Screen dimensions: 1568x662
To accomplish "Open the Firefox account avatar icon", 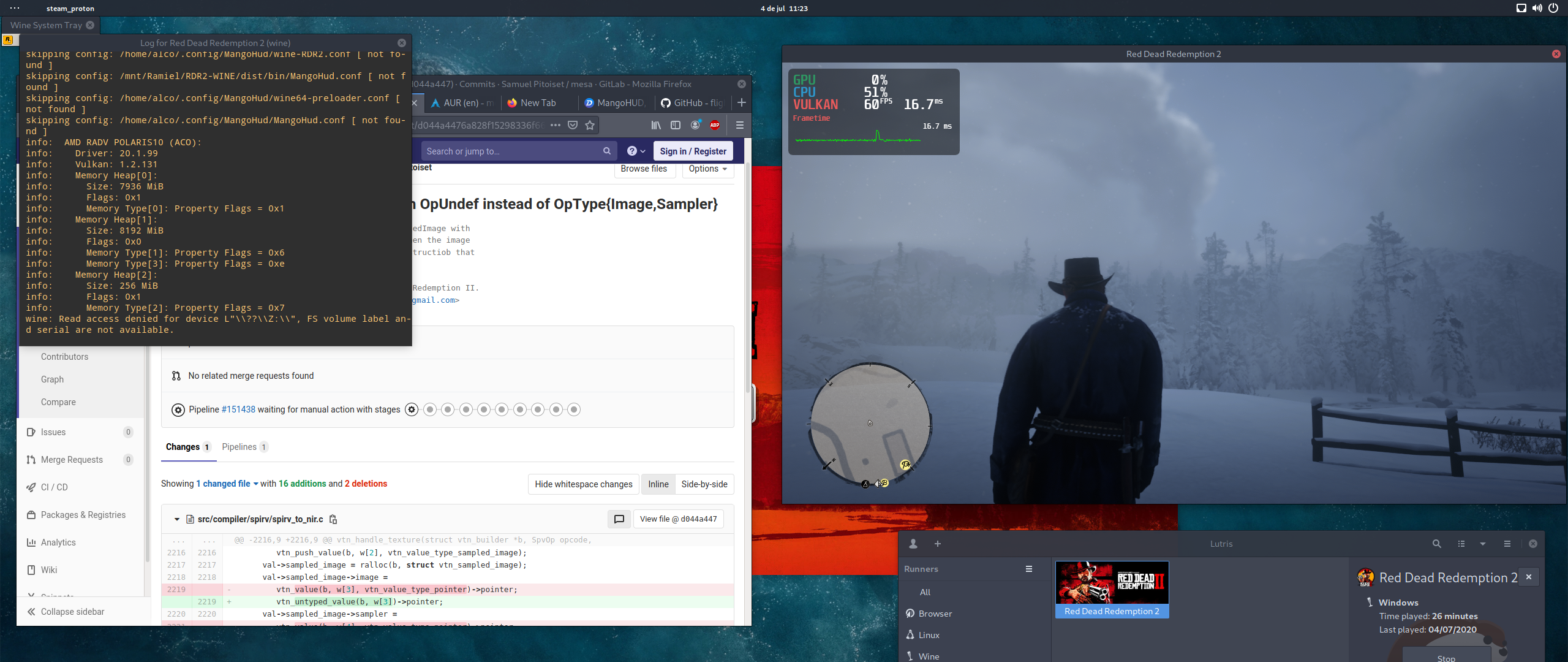I will (696, 125).
